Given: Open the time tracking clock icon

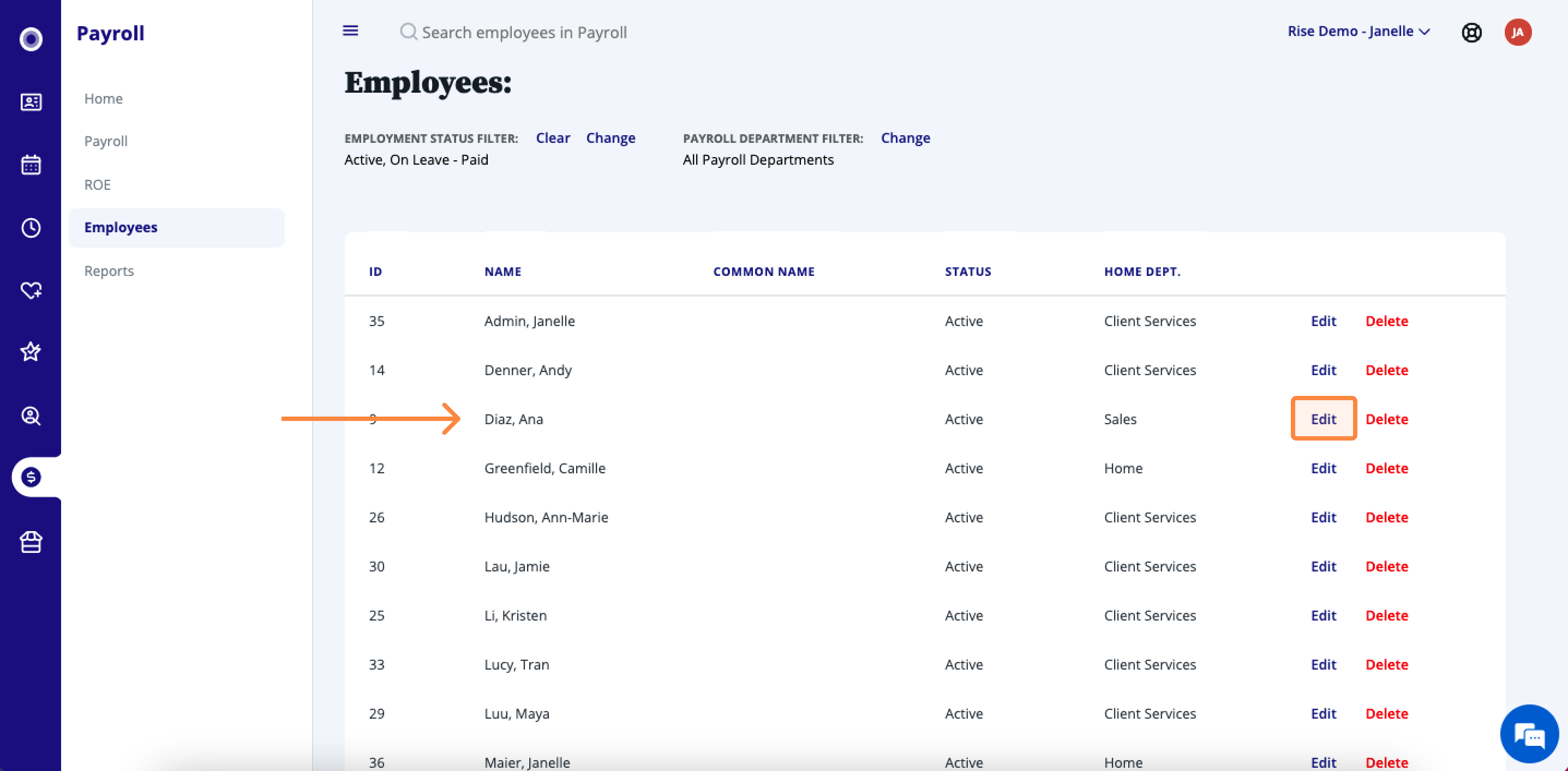Looking at the screenshot, I should pos(31,227).
